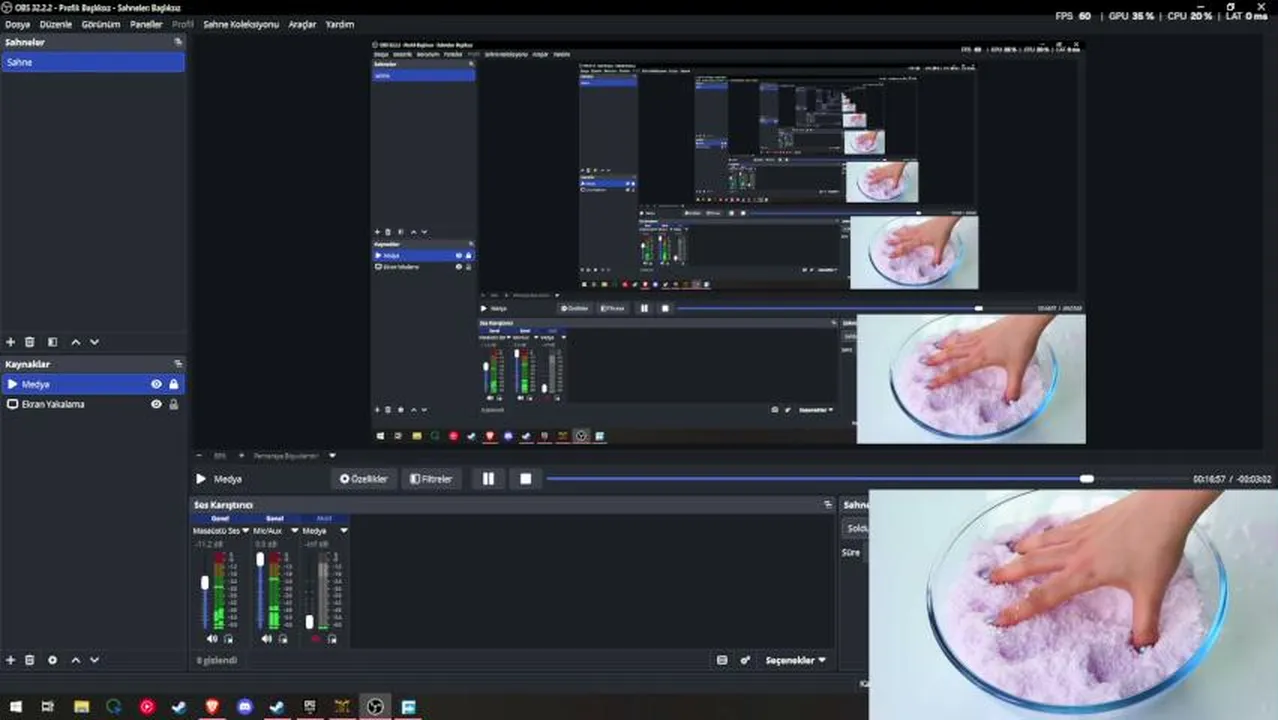
Task: Mute the Masaüstü Ses channel
Action: (212, 638)
